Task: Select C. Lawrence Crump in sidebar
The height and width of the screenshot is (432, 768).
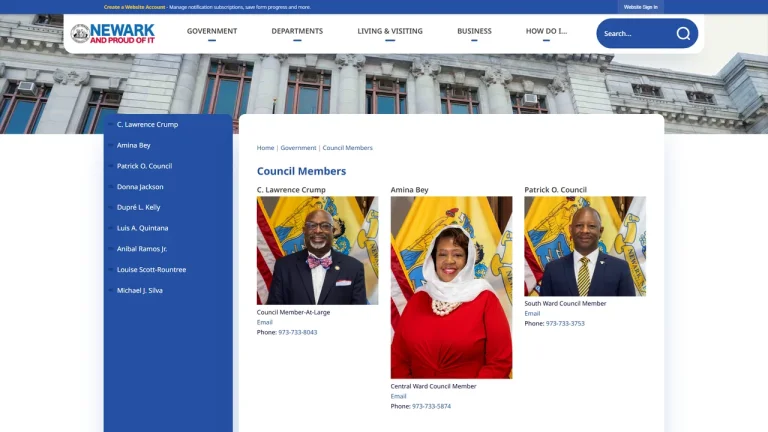Action: pos(147,124)
